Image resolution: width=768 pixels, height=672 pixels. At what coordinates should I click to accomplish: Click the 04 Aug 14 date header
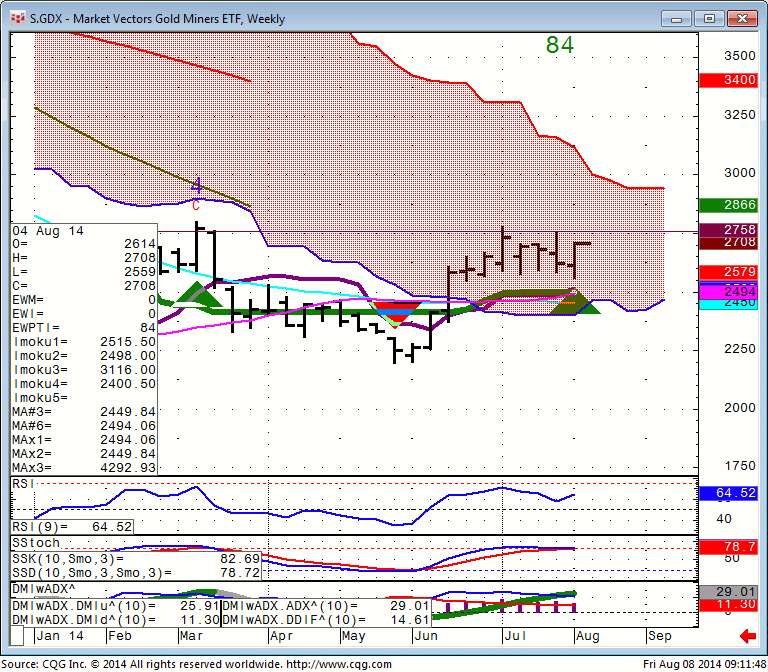[48, 231]
